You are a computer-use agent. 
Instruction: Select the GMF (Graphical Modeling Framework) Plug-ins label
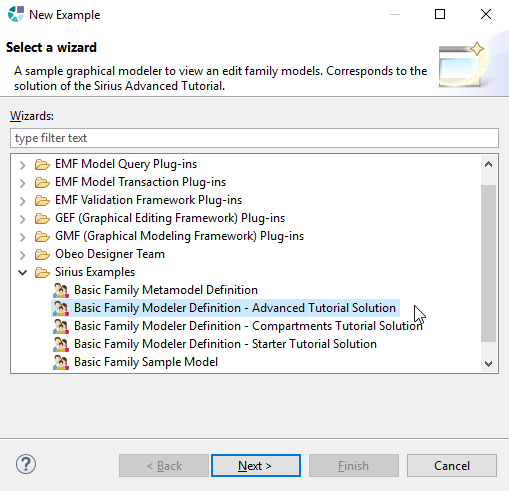coord(179,236)
